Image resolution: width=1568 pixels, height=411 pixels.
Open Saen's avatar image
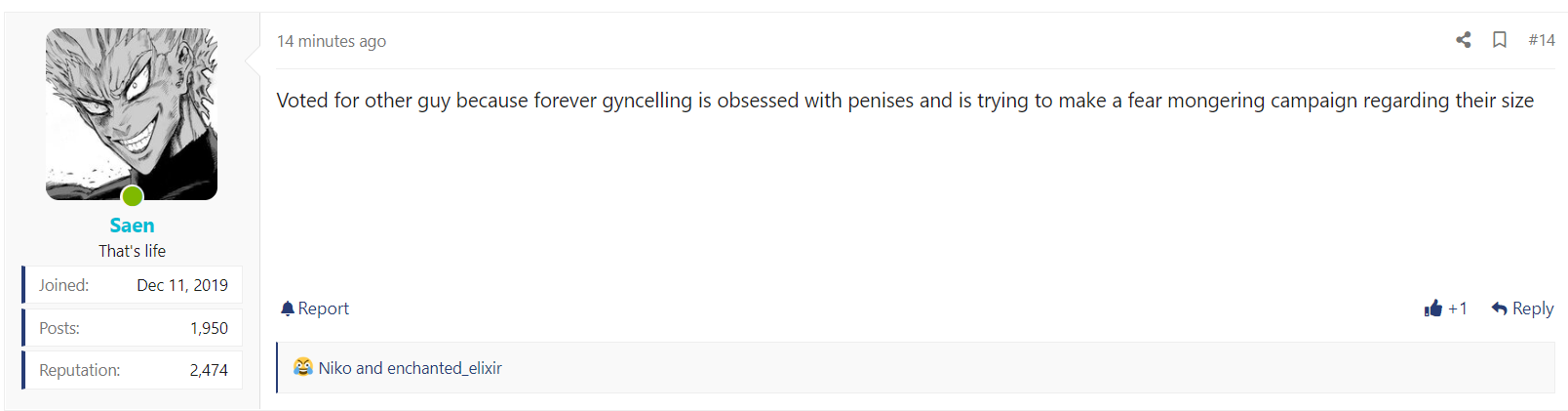[132, 114]
